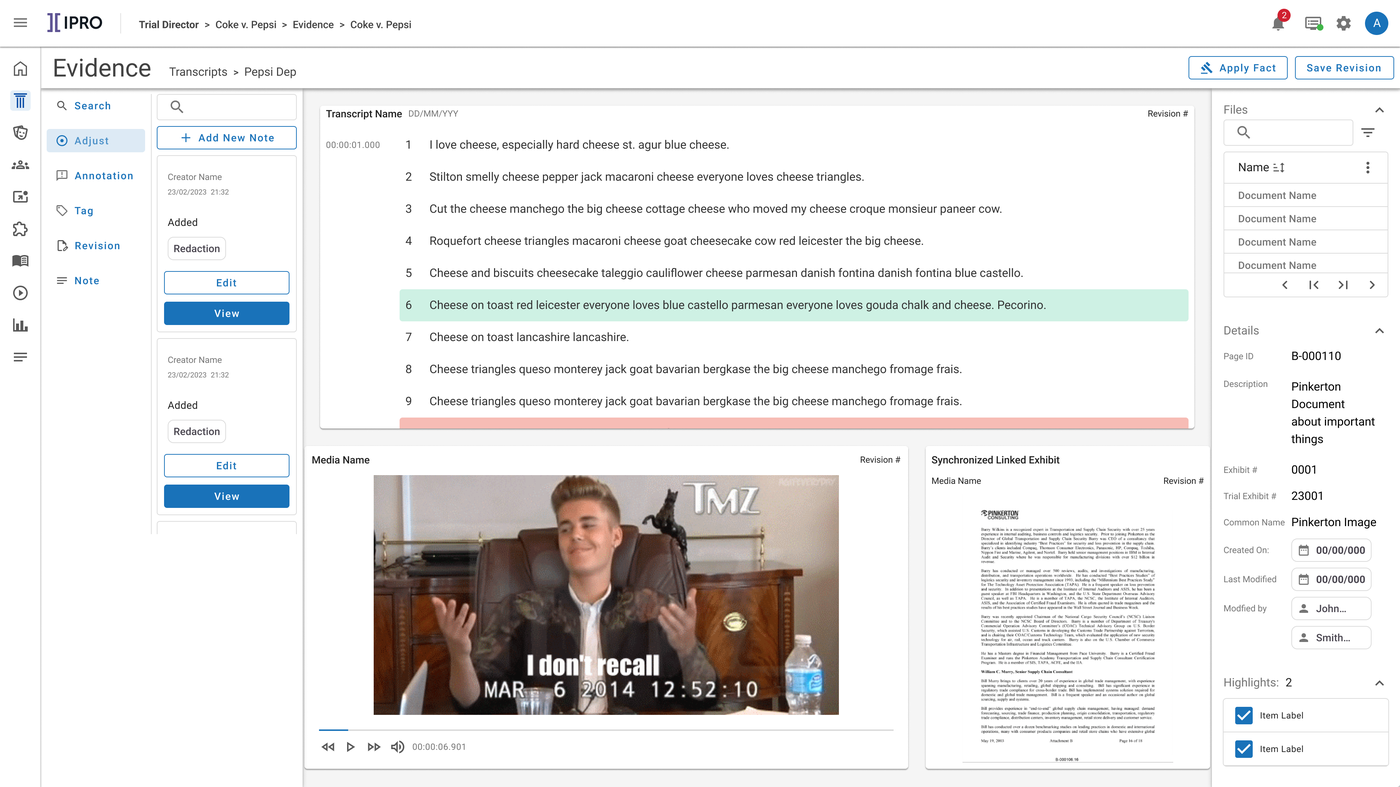Click Add New Note button
1400x787 pixels.
click(227, 138)
